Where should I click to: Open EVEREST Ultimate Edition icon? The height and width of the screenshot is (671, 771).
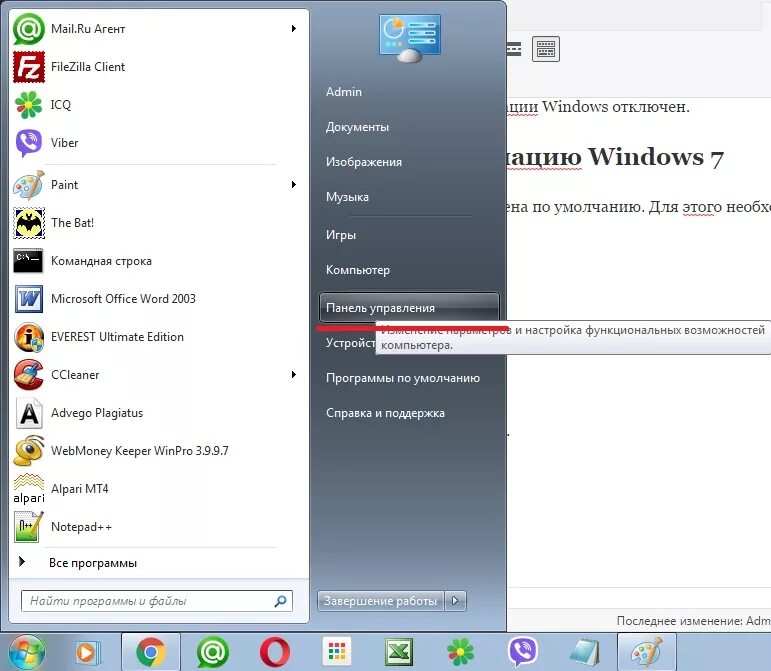click(x=29, y=337)
